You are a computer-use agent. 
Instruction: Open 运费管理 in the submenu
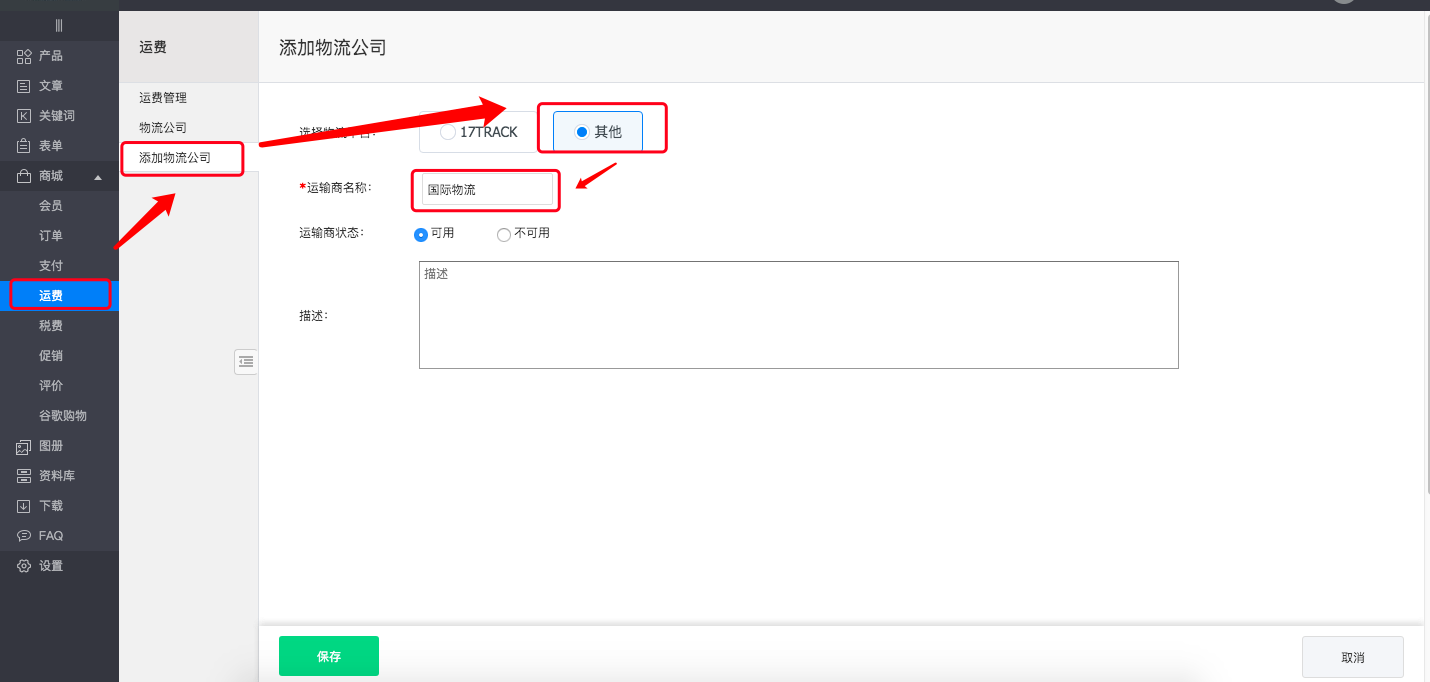(x=163, y=98)
